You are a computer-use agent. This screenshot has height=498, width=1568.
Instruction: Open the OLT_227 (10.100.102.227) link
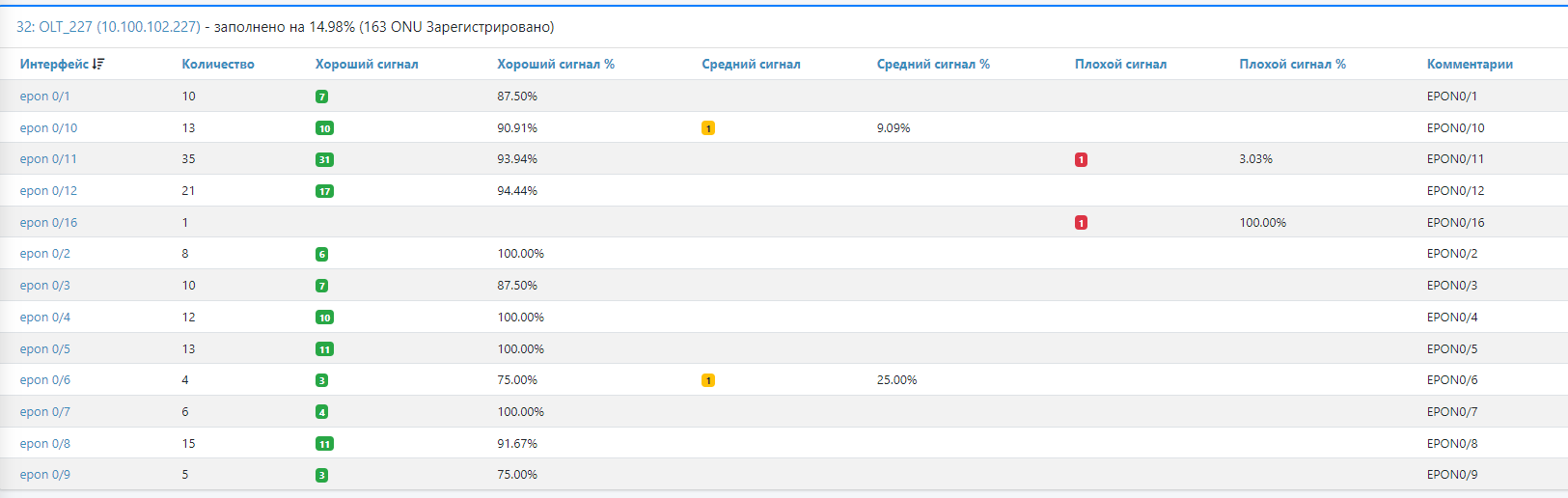(x=108, y=27)
